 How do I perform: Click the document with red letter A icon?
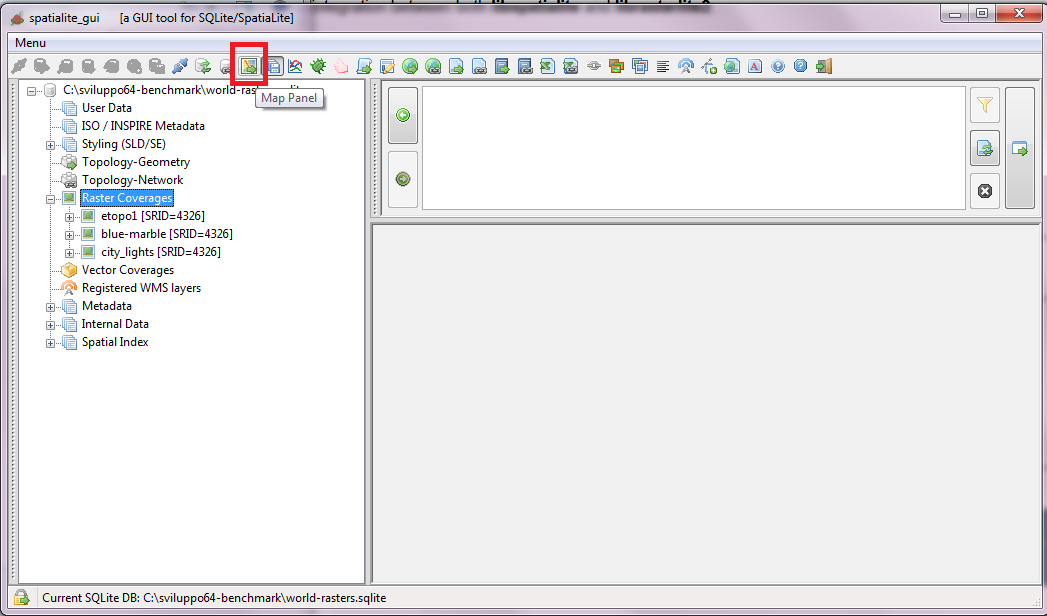coord(755,66)
